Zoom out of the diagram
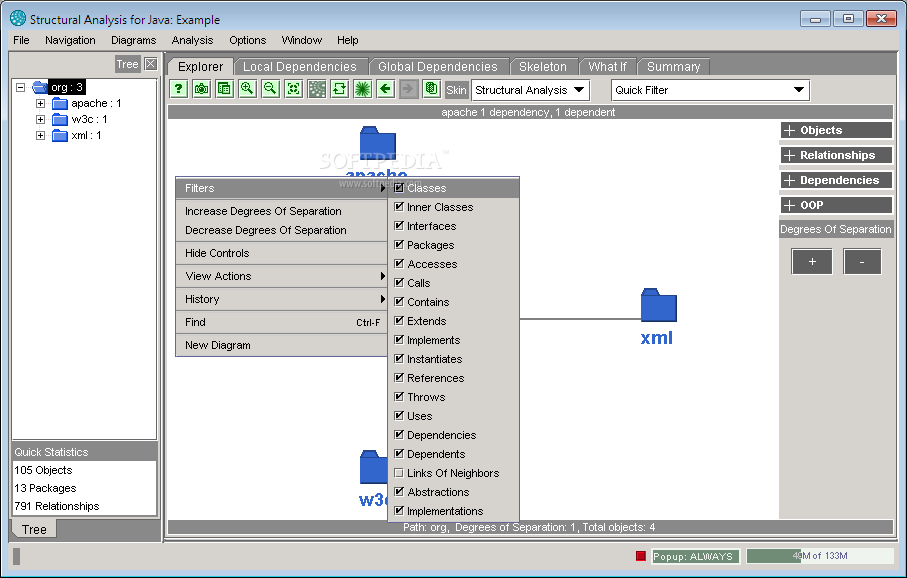This screenshot has height=578, width=907. 270,89
